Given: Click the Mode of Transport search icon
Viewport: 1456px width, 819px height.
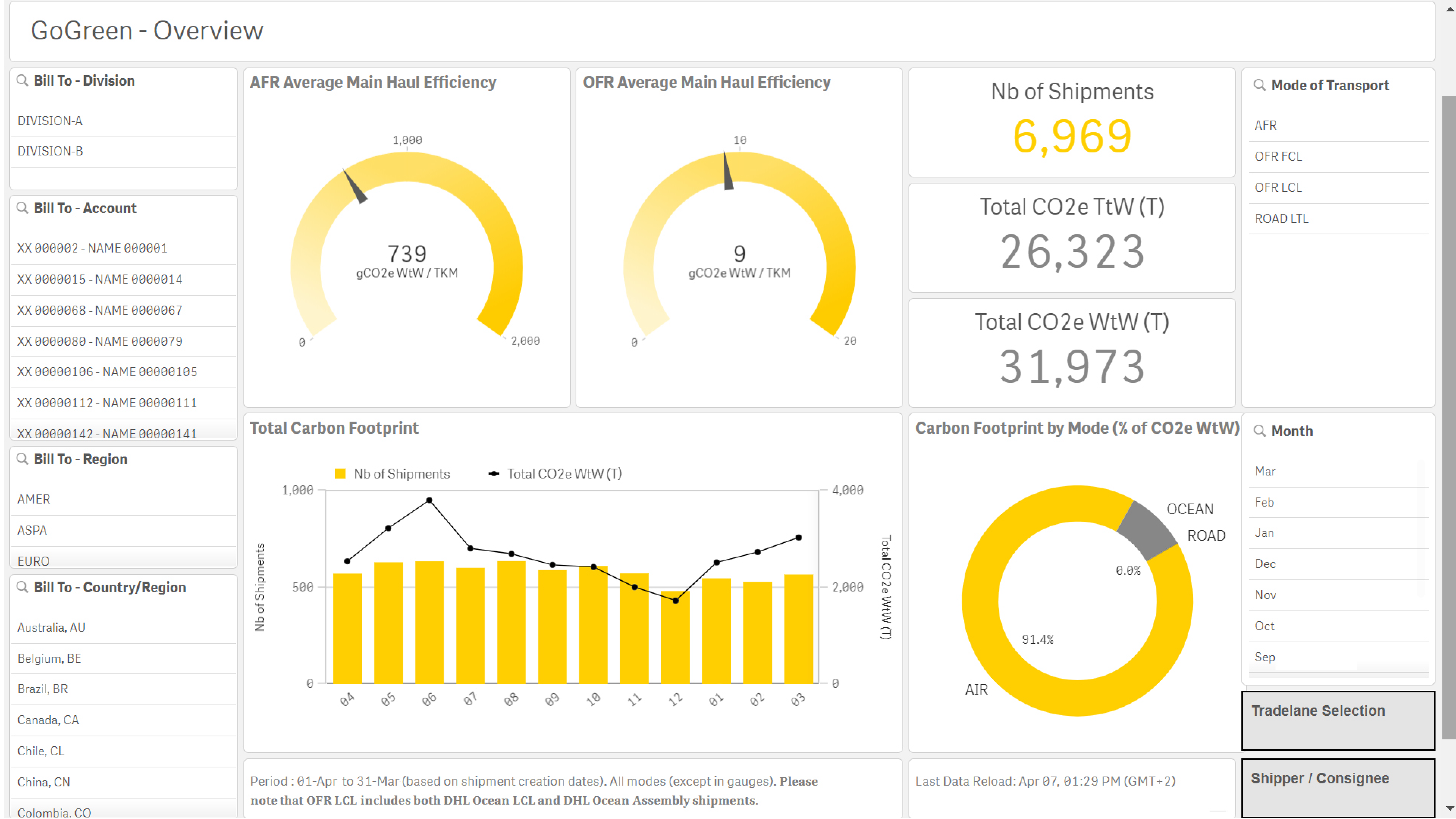Looking at the screenshot, I should click(1259, 85).
